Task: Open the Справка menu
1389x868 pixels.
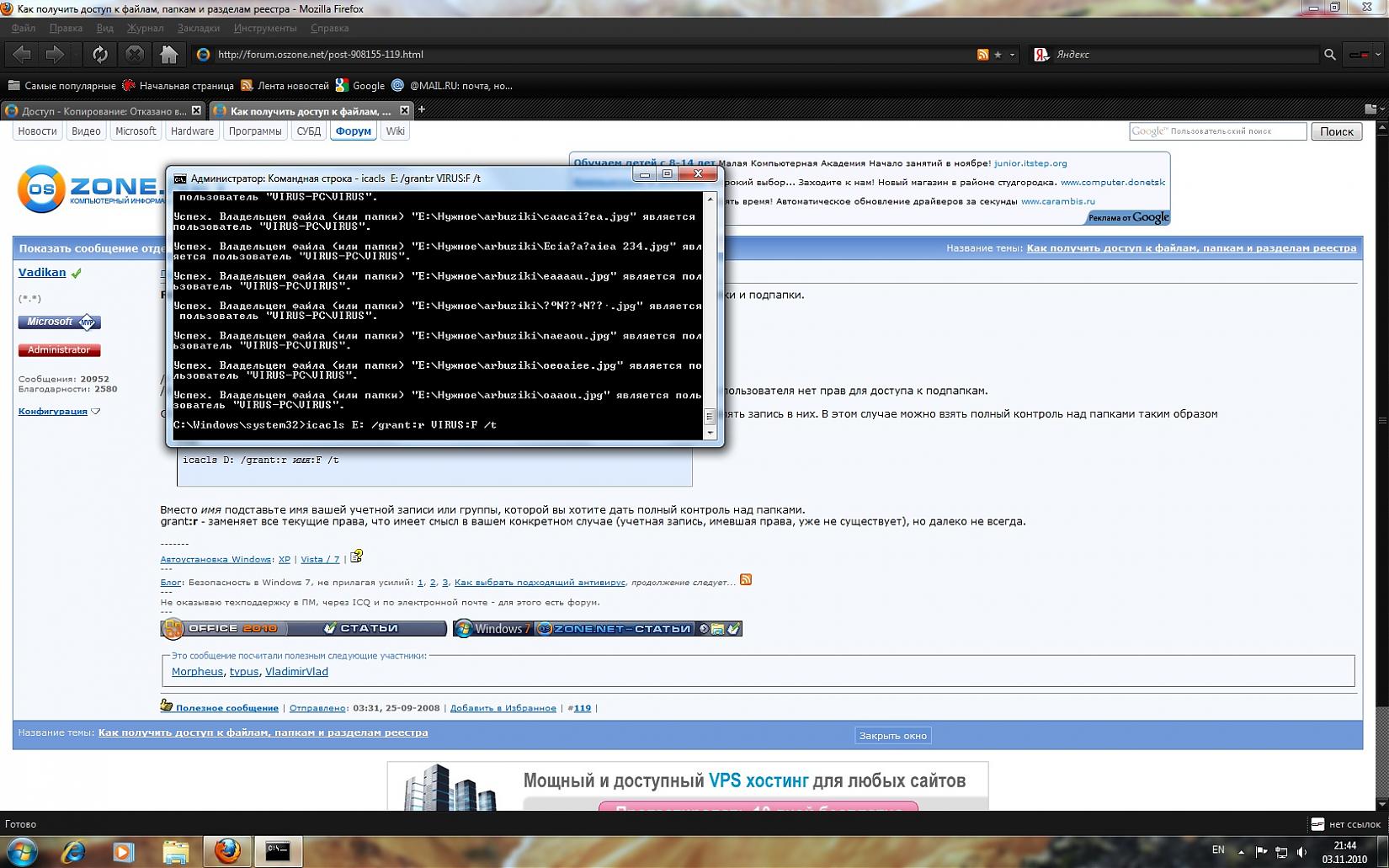Action: tap(329, 28)
